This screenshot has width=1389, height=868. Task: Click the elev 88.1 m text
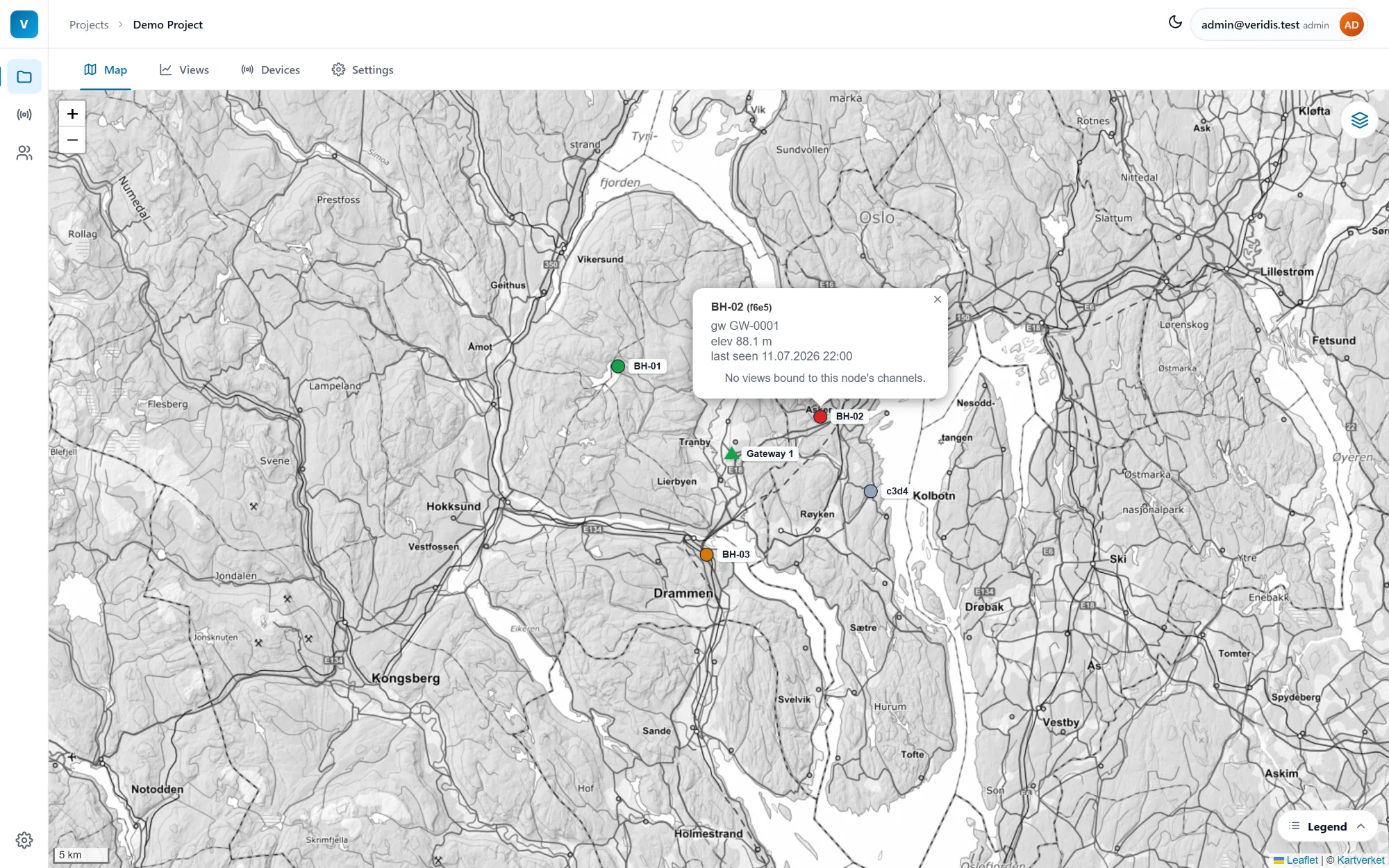pos(741,341)
